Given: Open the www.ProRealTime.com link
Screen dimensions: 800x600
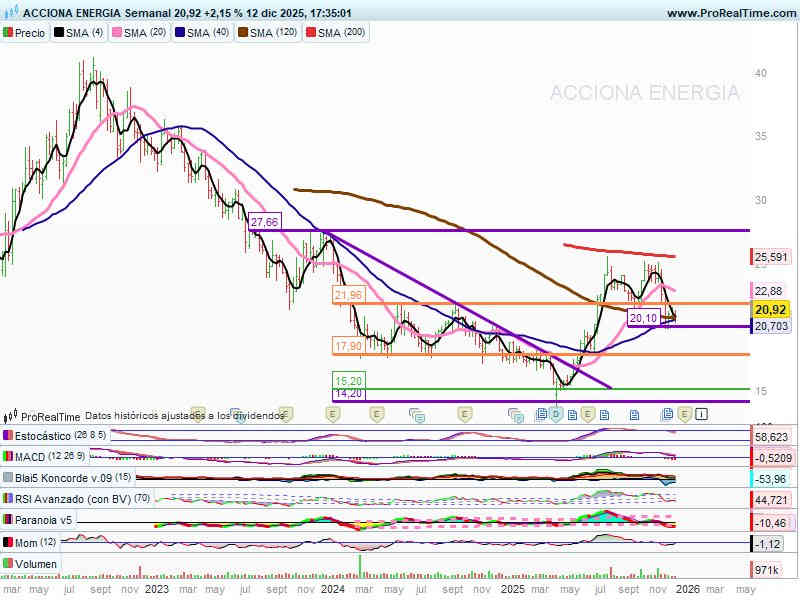Looking at the screenshot, I should [729, 13].
